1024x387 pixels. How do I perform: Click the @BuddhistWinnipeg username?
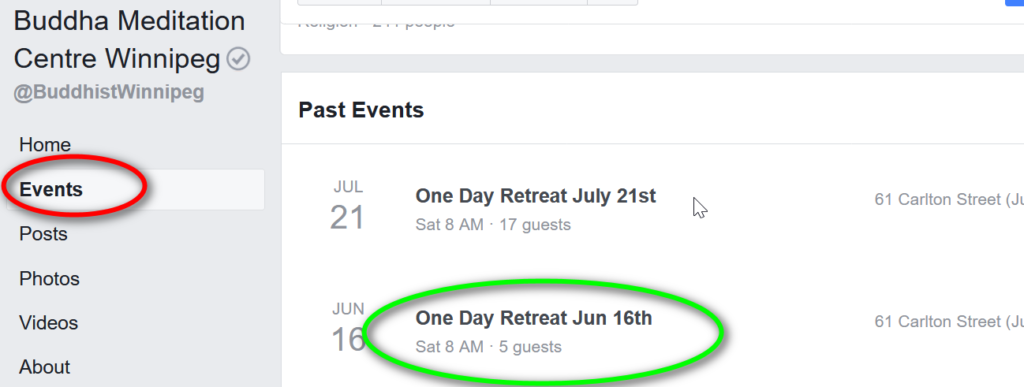108,93
